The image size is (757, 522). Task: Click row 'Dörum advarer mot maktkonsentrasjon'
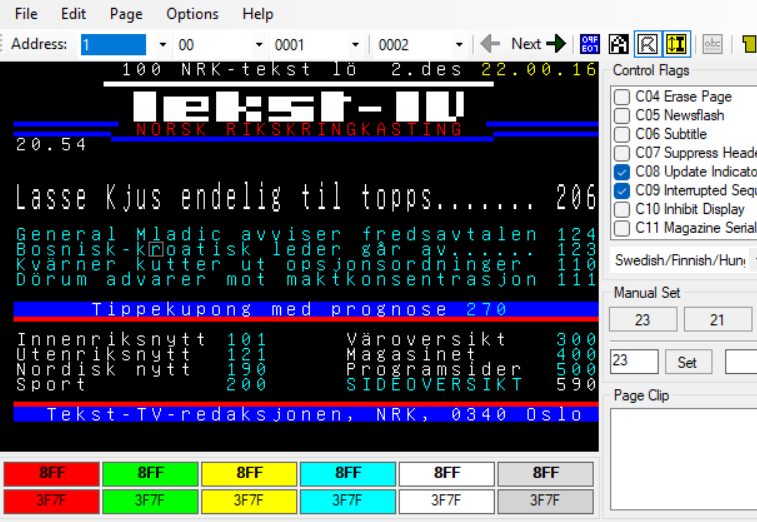pos(306,280)
